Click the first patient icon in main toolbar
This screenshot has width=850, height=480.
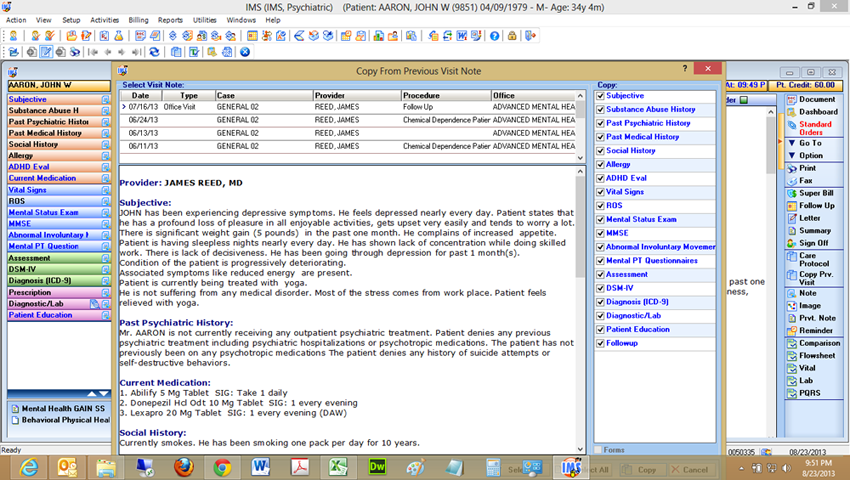(14, 36)
